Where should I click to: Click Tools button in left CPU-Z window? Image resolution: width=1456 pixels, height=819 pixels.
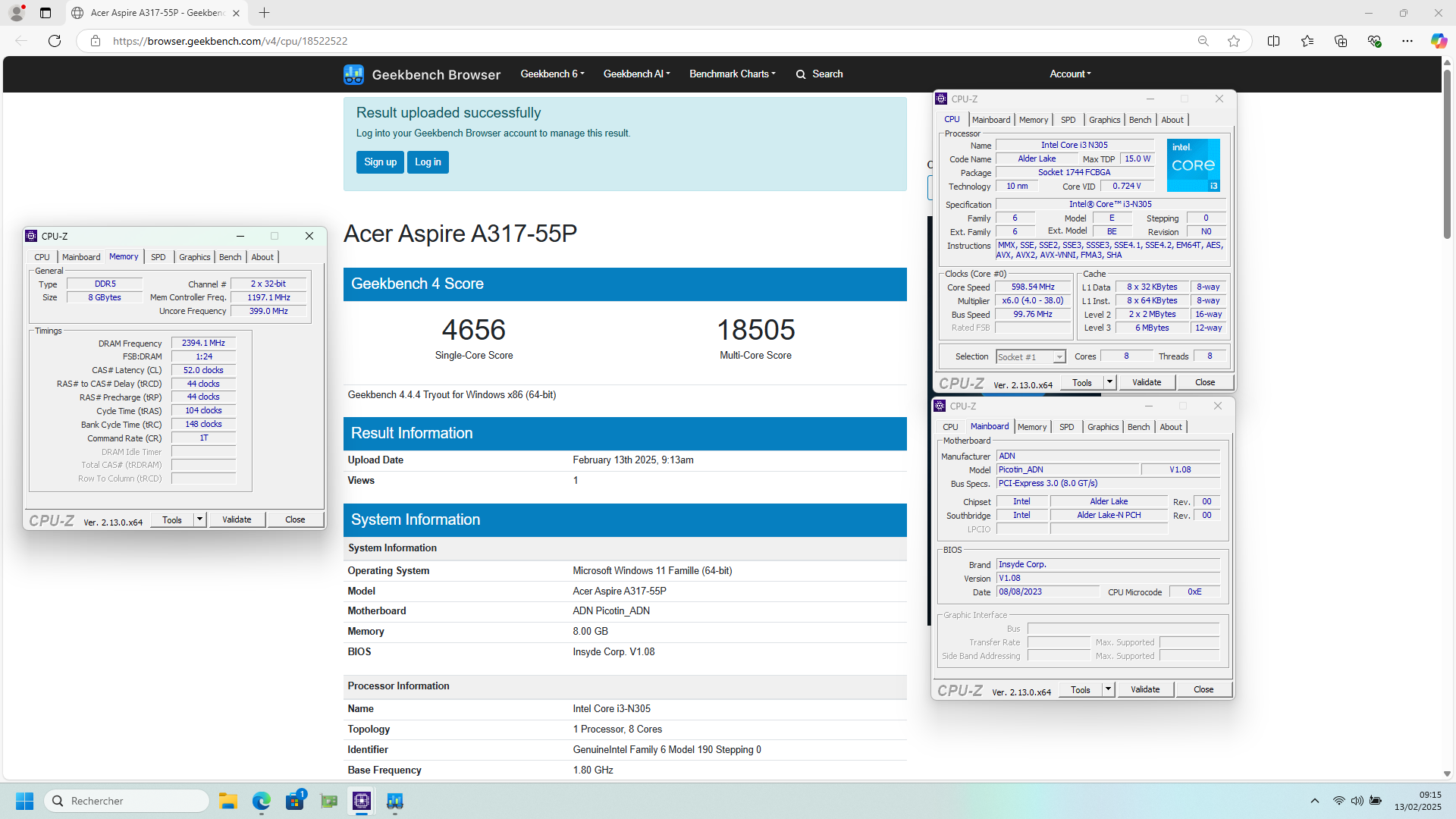172,519
